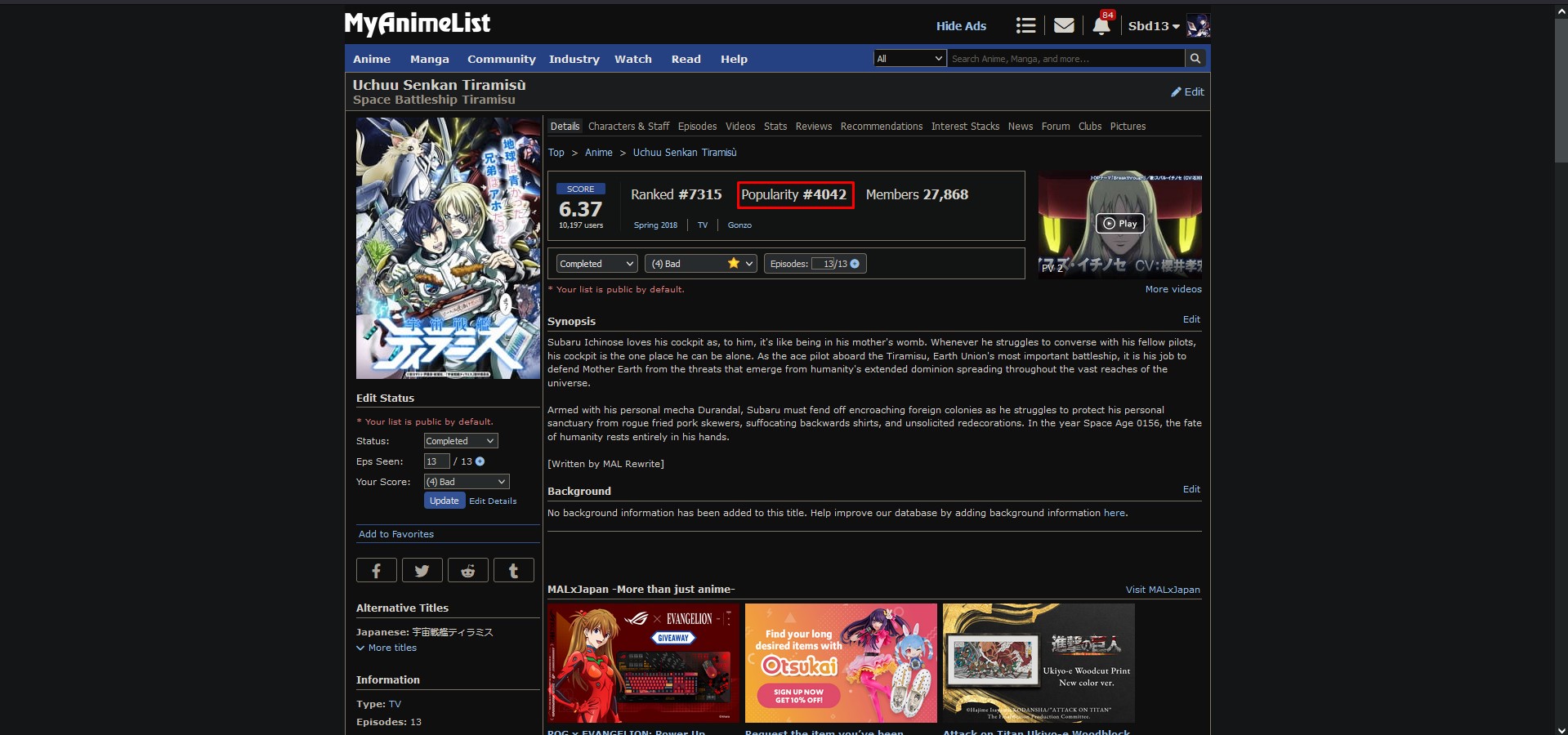This screenshot has height=735, width=1568.
Task: Click the search anime input field
Action: [x=1065, y=59]
